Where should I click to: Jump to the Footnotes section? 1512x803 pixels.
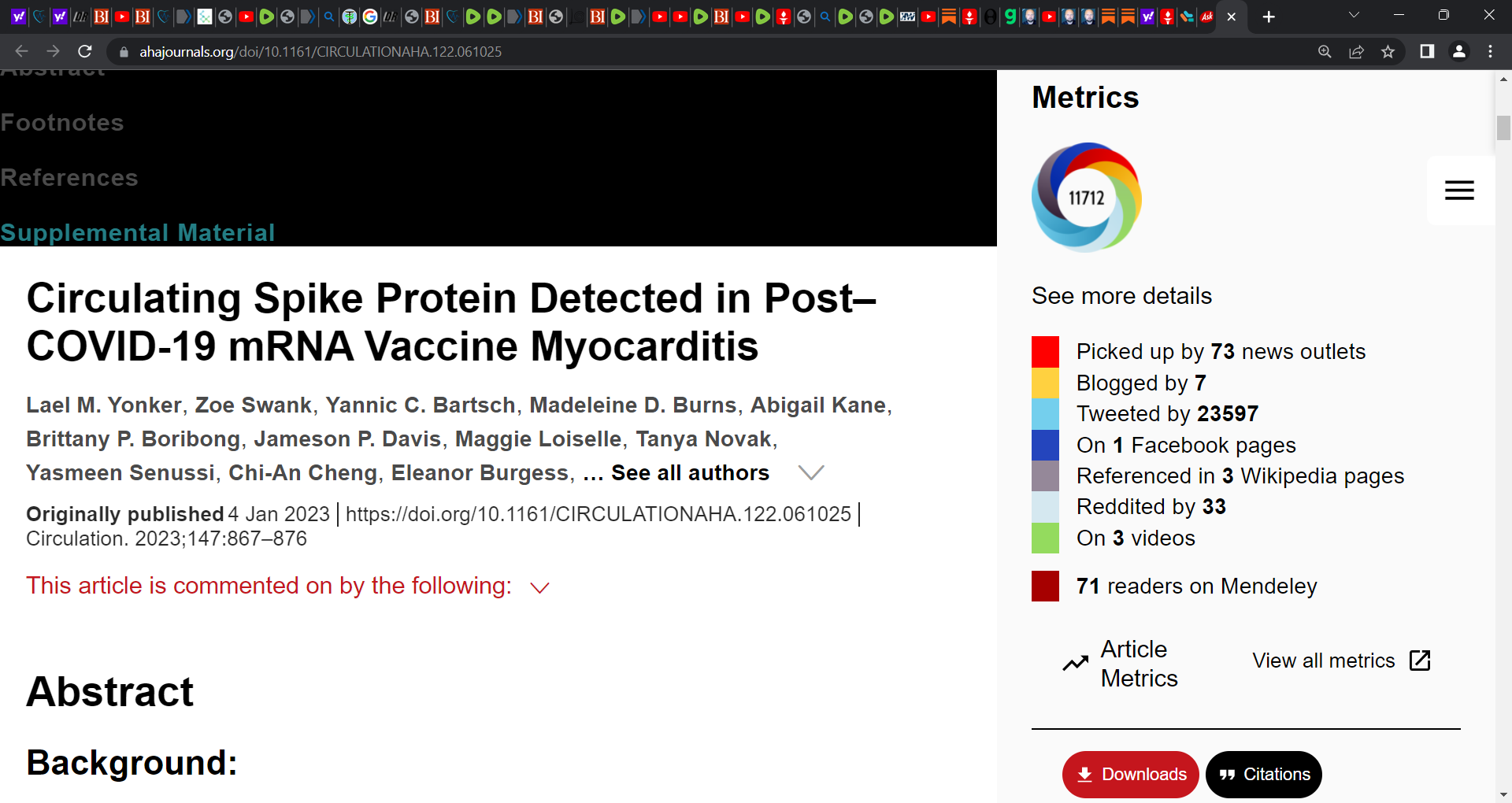62,123
